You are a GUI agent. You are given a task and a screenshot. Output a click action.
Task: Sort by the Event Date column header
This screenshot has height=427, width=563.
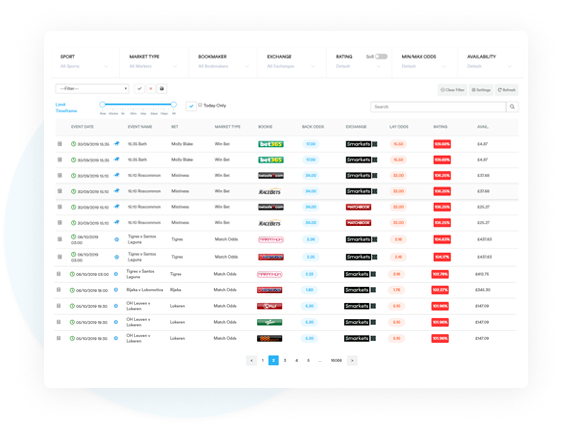pos(82,127)
